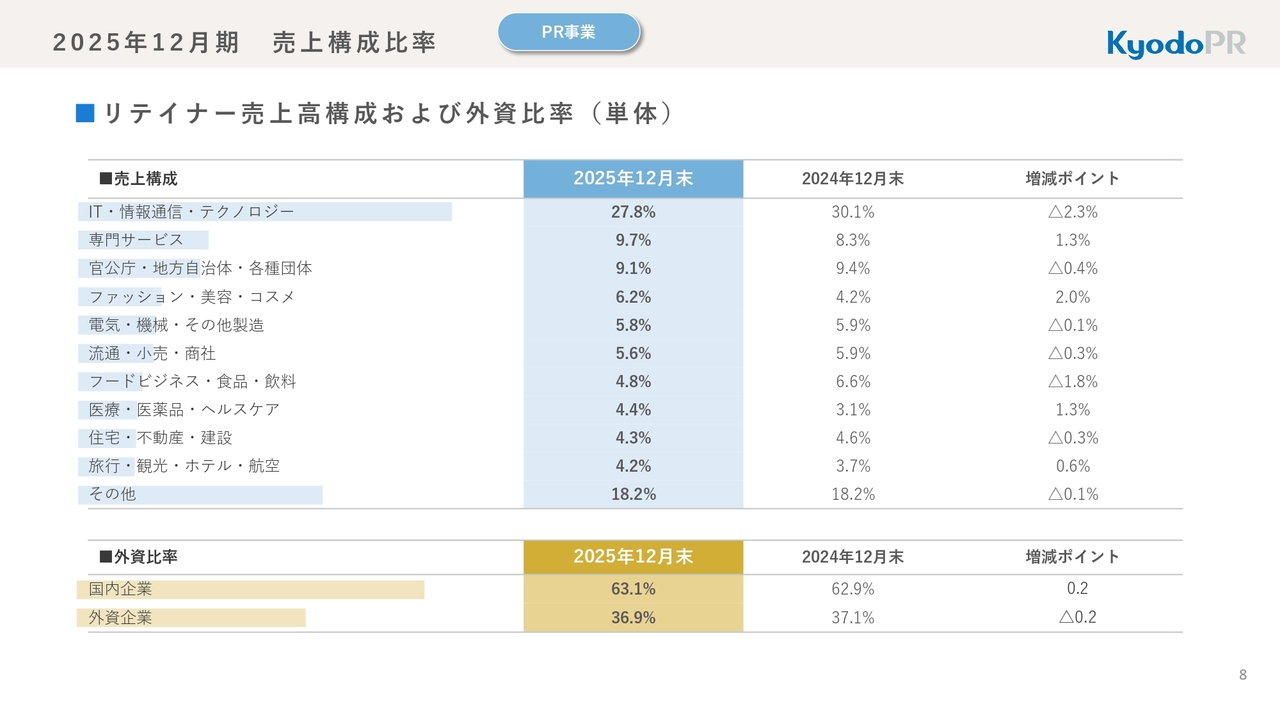Click the ■売上構成 table header label
This screenshot has height=720, width=1280.
[138, 179]
